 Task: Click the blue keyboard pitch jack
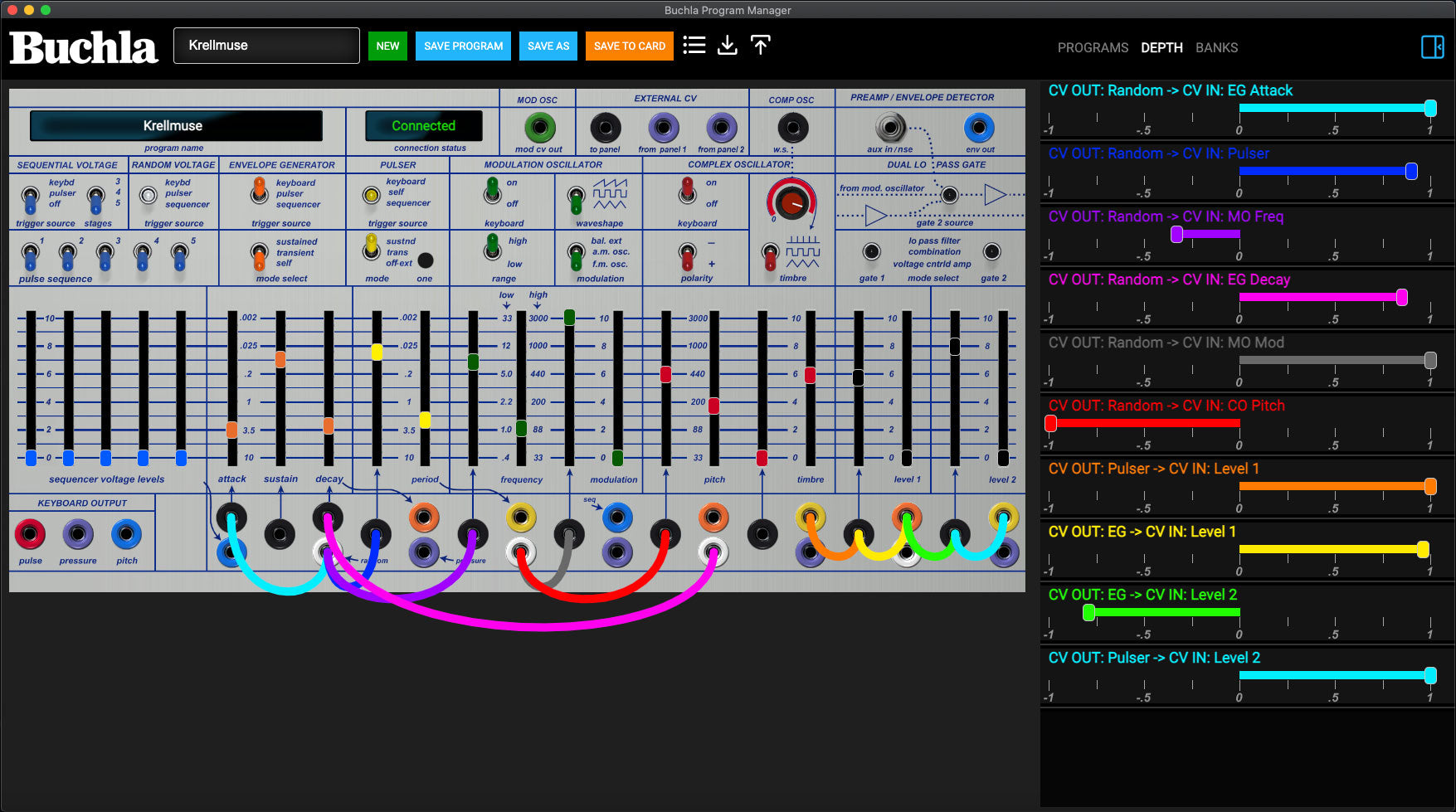(x=126, y=534)
